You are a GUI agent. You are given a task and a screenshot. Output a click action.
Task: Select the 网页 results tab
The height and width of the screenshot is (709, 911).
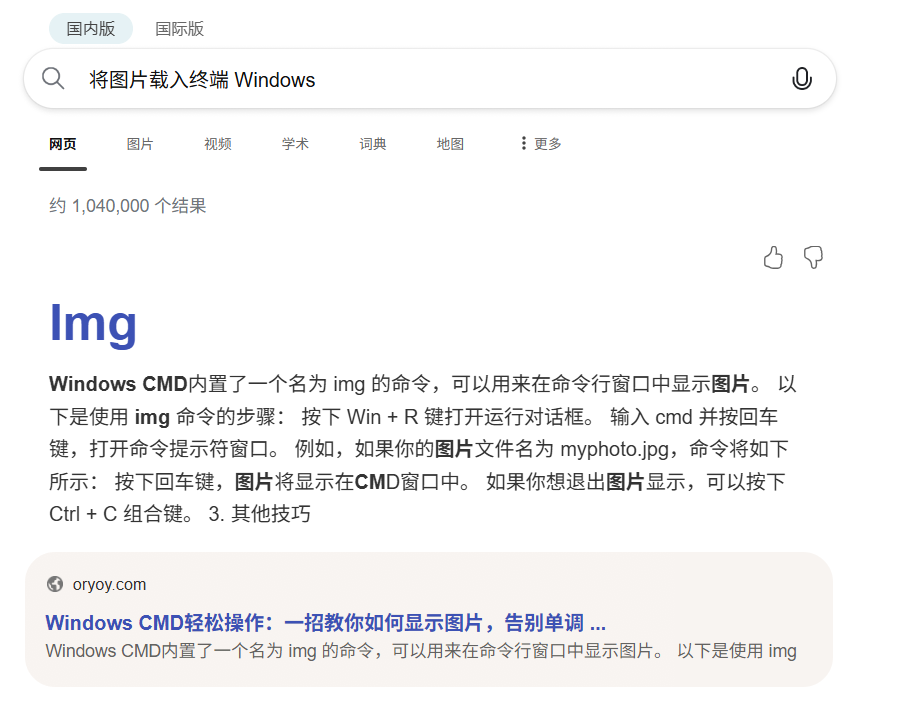63,144
